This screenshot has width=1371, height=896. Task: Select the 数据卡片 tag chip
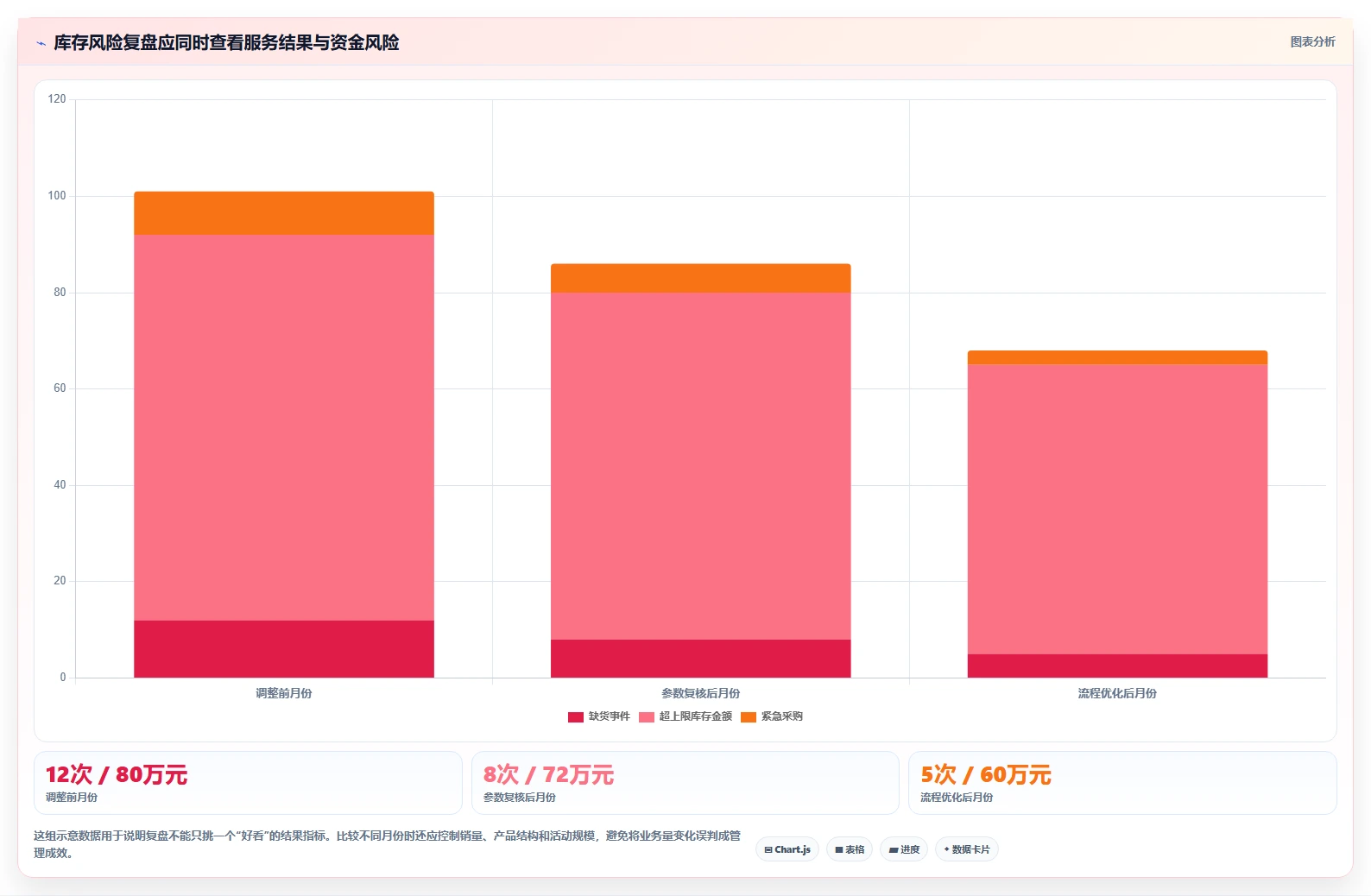(967, 849)
